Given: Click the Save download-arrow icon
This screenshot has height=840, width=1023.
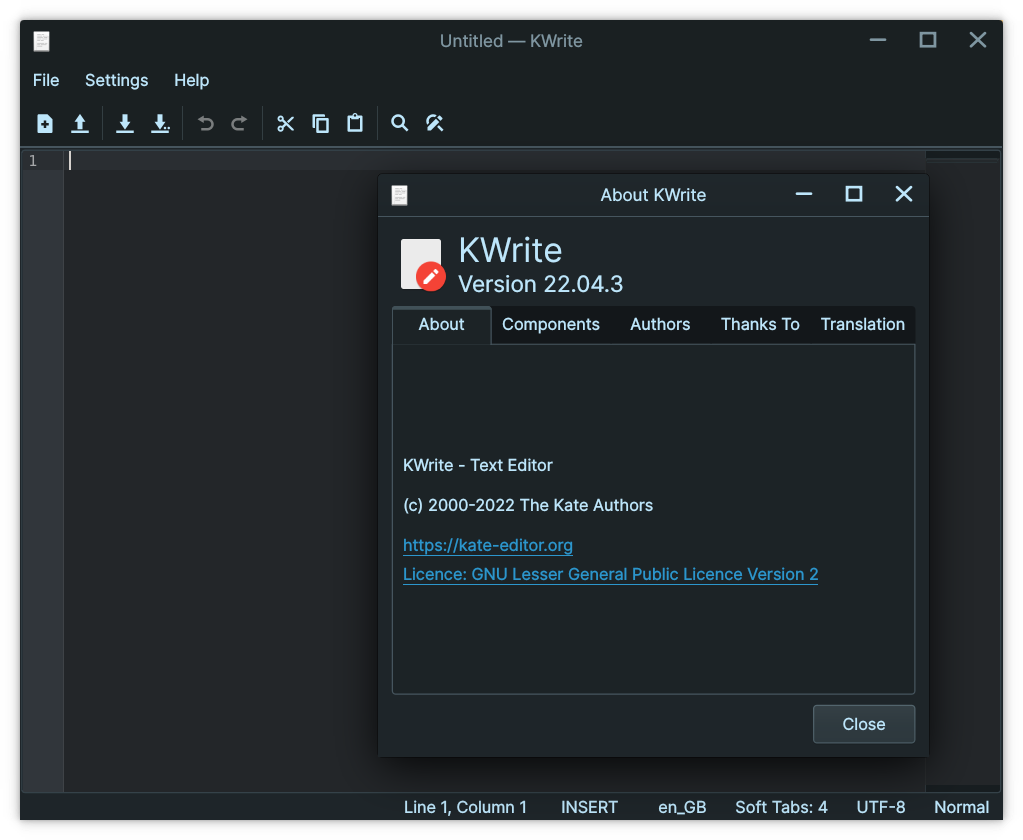Looking at the screenshot, I should point(125,123).
